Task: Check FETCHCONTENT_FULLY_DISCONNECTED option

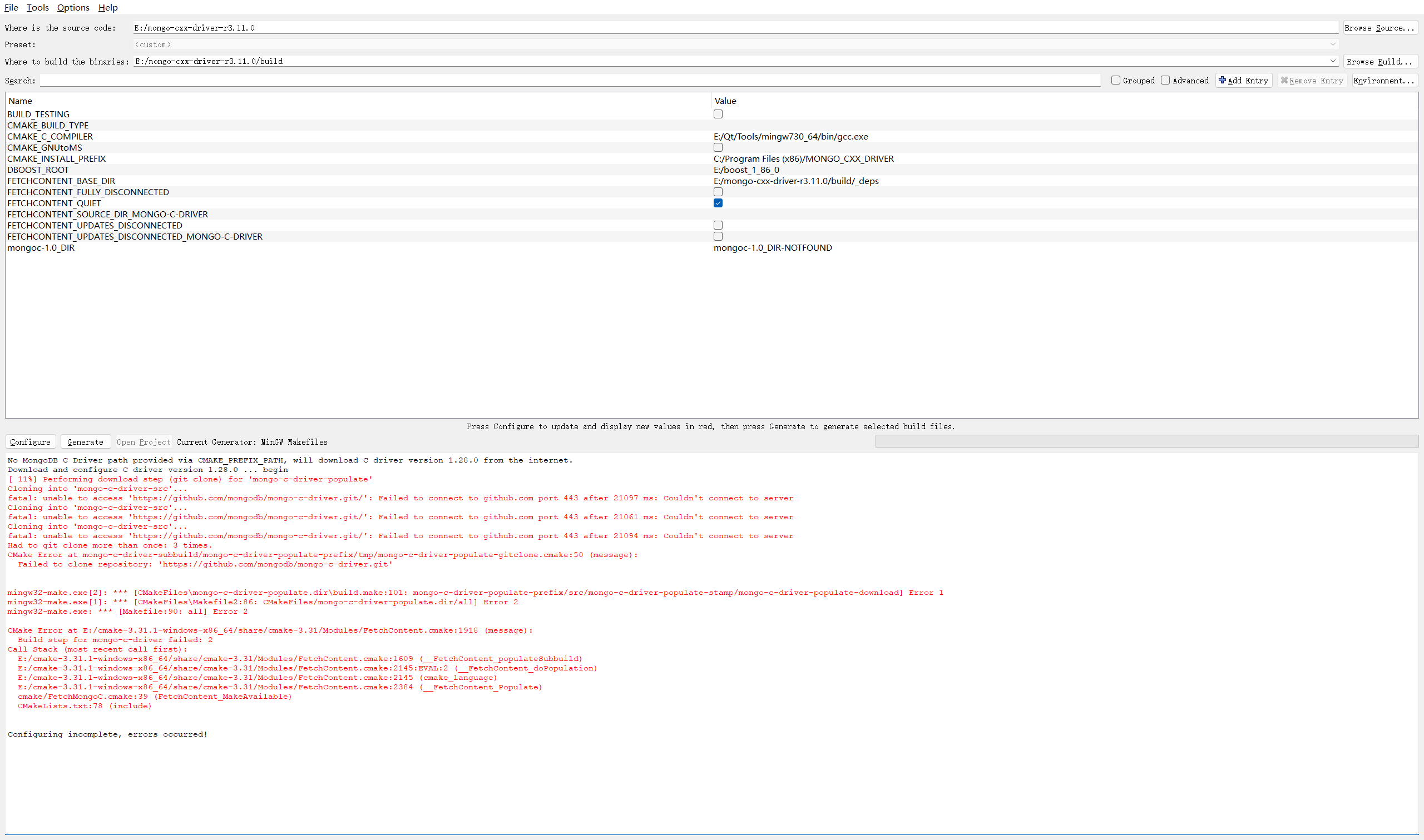Action: (x=718, y=192)
